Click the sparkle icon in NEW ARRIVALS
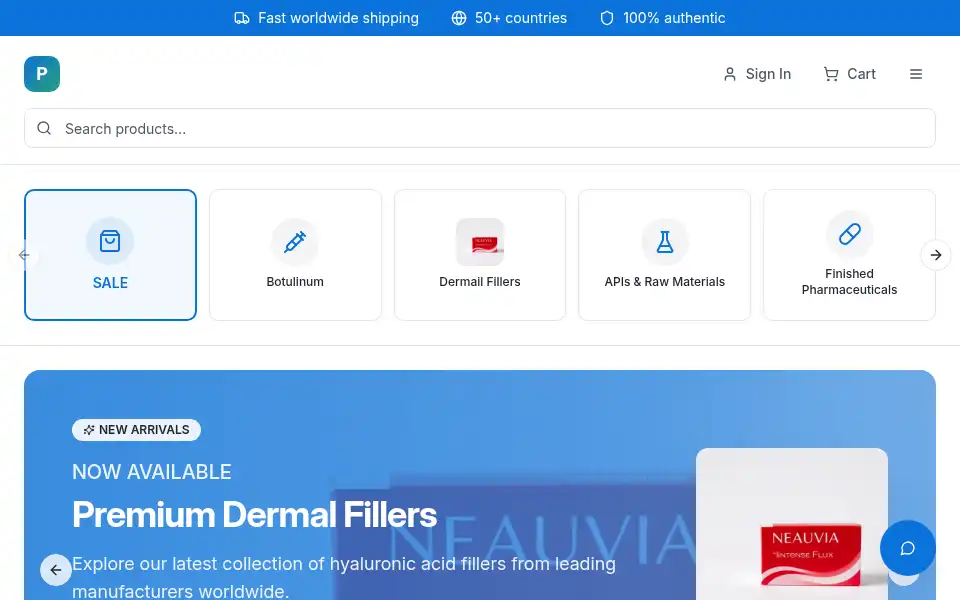 [89, 430]
